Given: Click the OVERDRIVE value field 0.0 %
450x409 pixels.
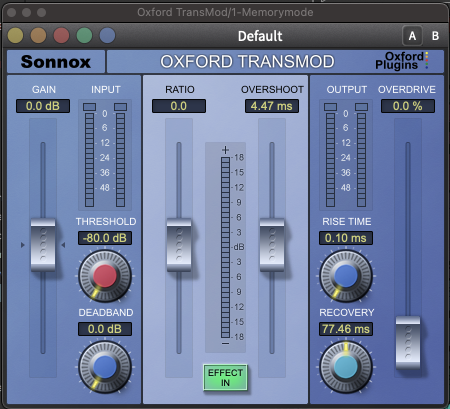Looking at the screenshot, I should point(408,106).
